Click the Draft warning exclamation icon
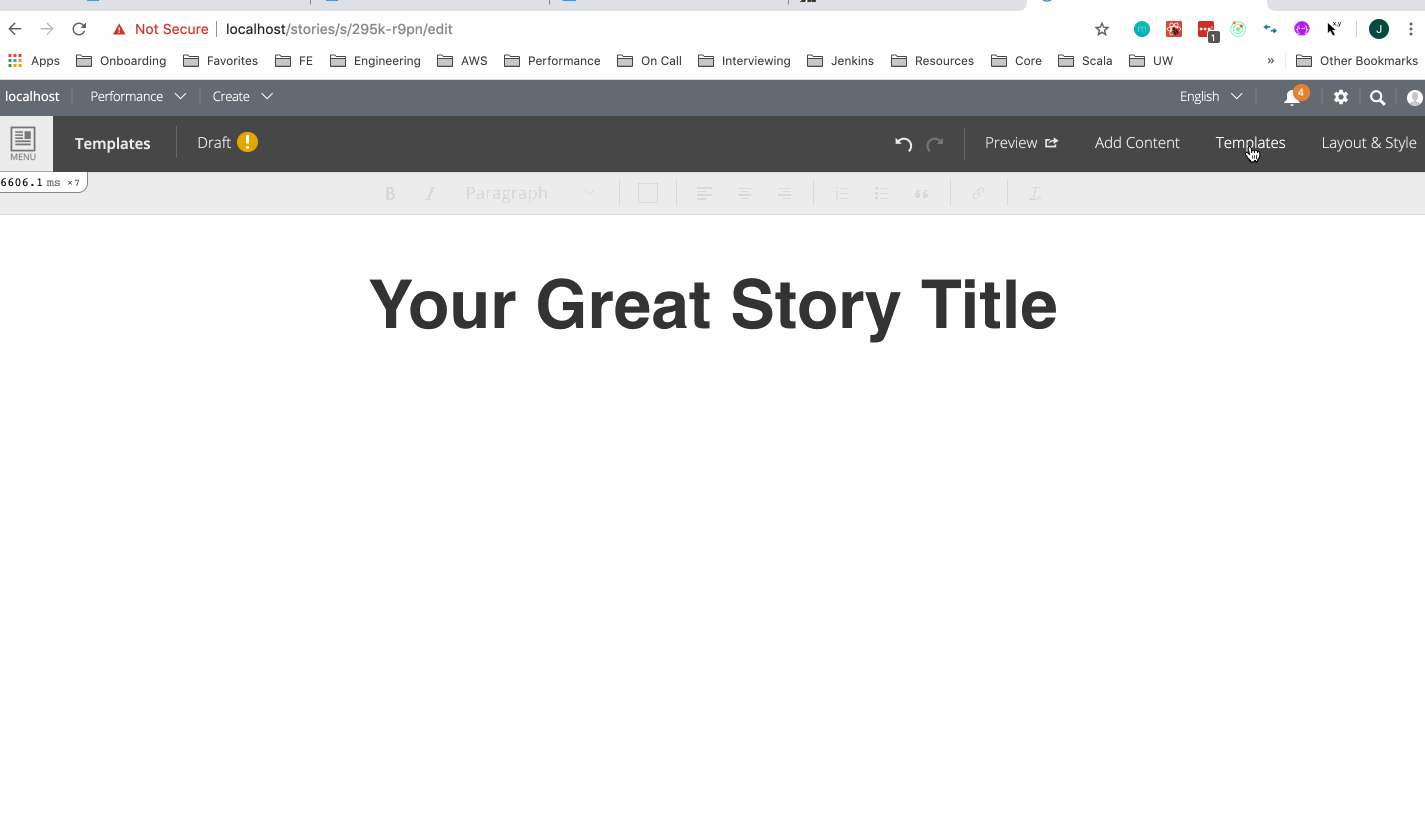1425x818 pixels. click(x=248, y=142)
